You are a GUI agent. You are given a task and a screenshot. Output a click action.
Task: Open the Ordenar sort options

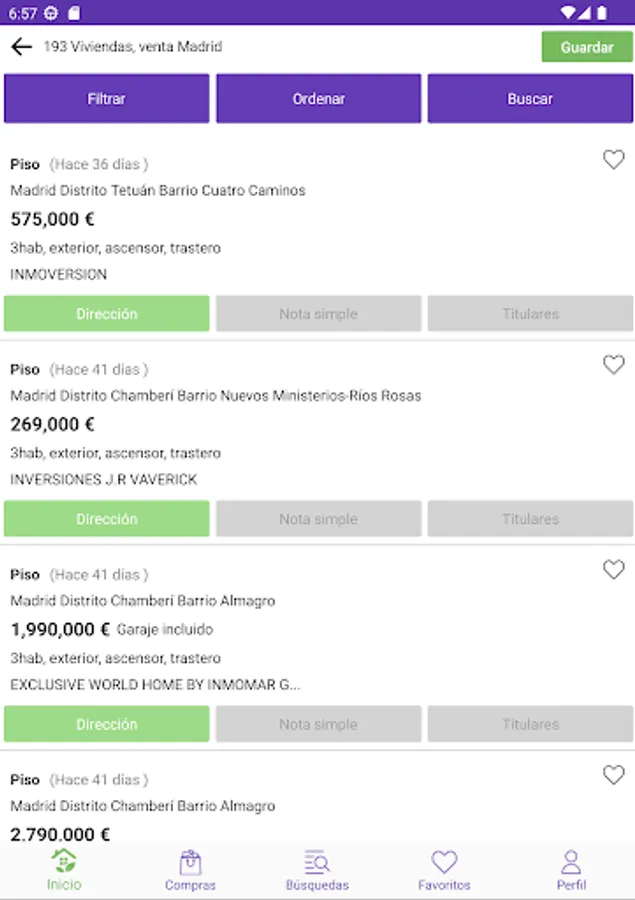[318, 99]
